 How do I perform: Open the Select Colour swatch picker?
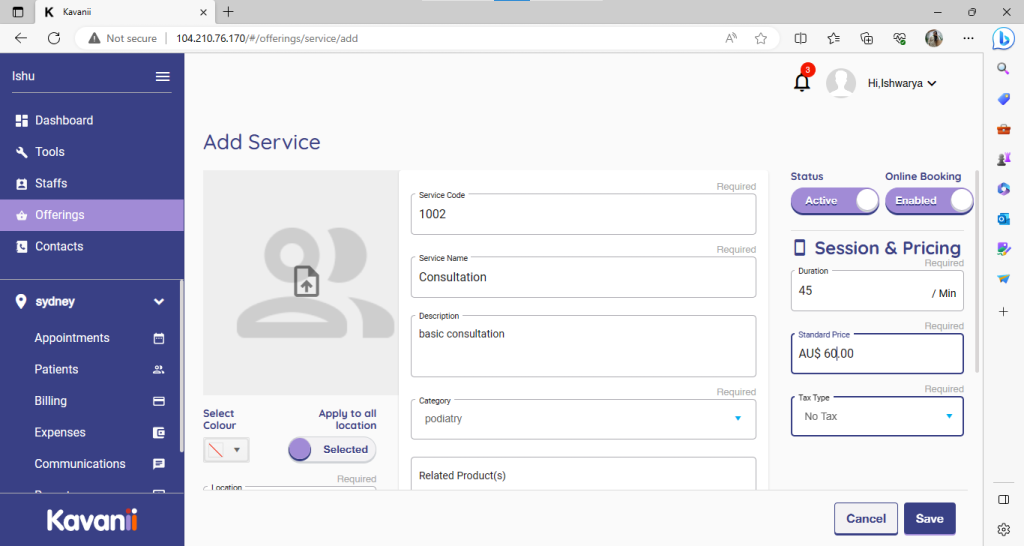tap(226, 450)
